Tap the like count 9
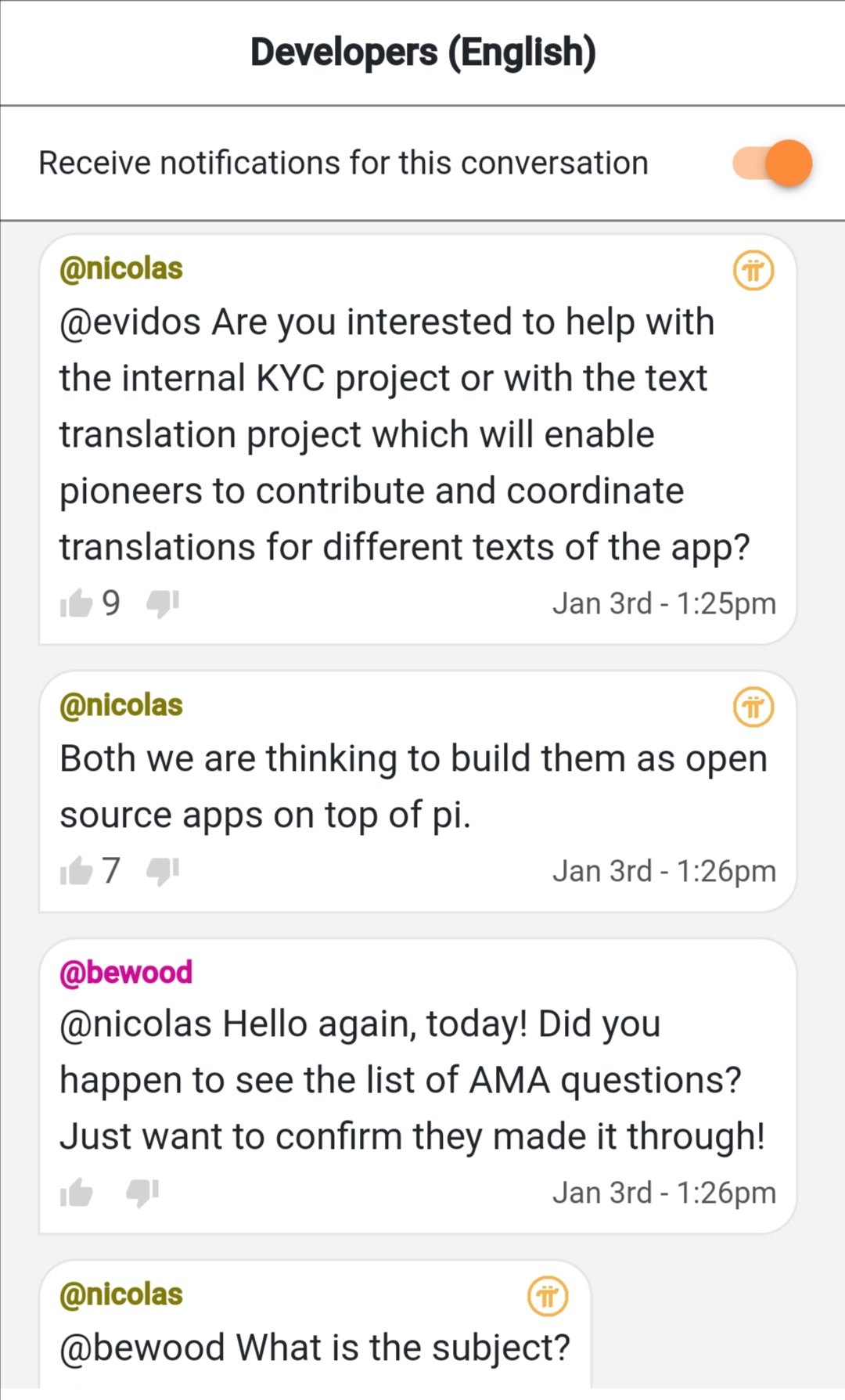Viewport: 845px width, 1400px height. (111, 603)
